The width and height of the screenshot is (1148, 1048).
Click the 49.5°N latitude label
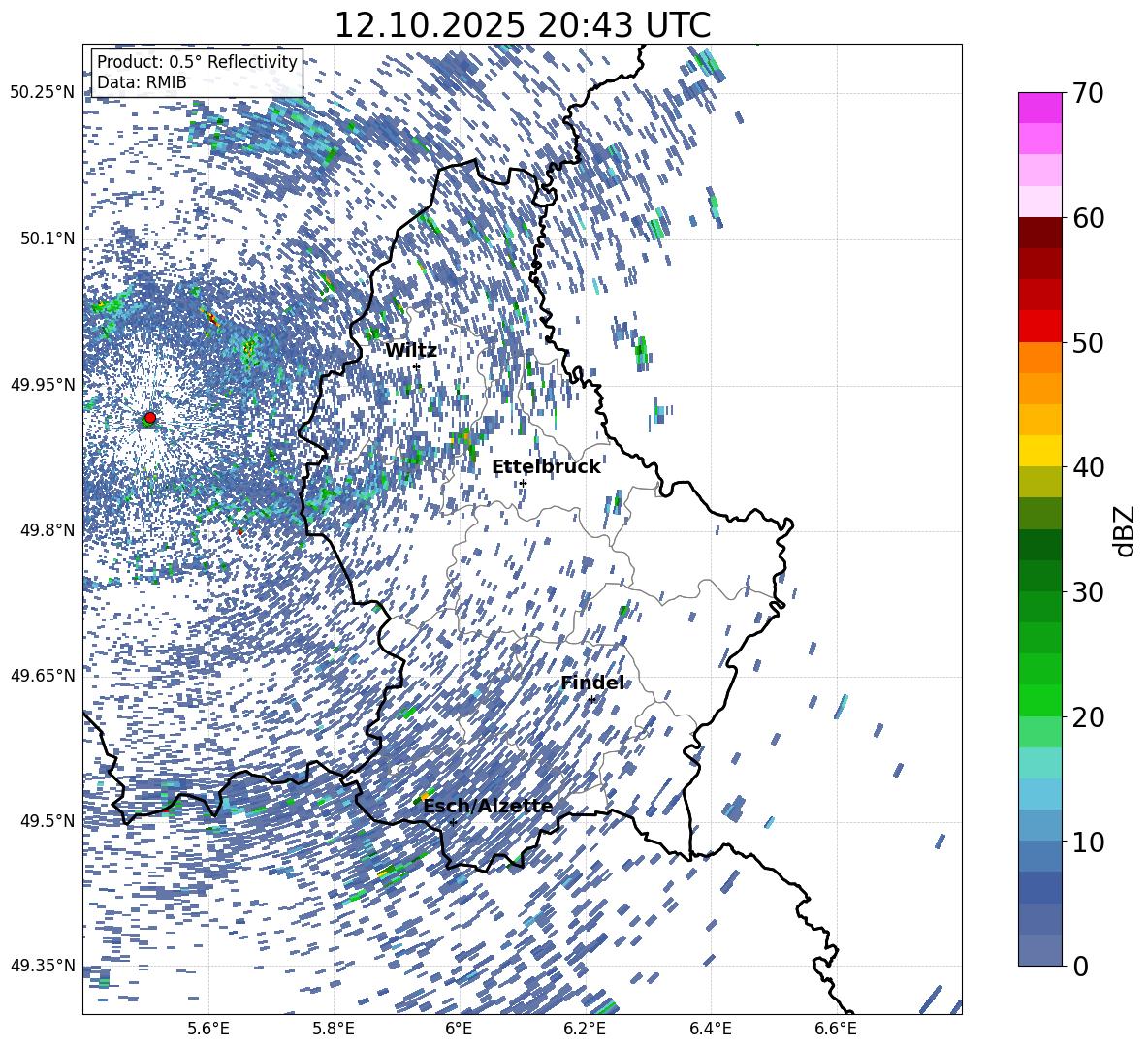pos(48,820)
